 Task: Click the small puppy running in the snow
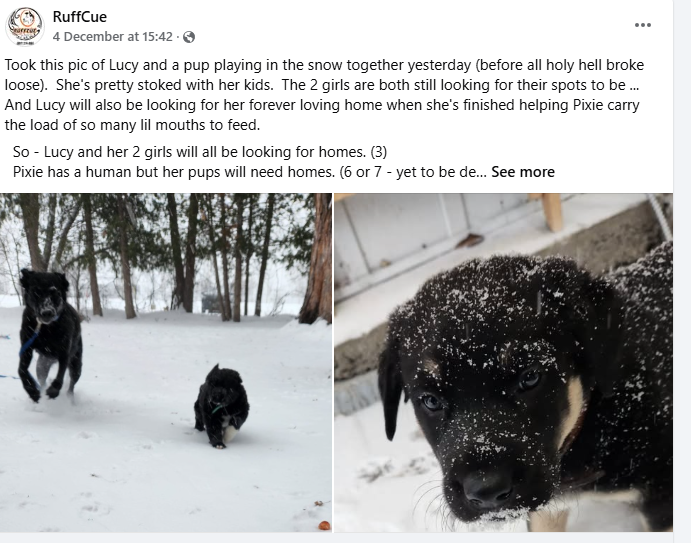[x=221, y=404]
